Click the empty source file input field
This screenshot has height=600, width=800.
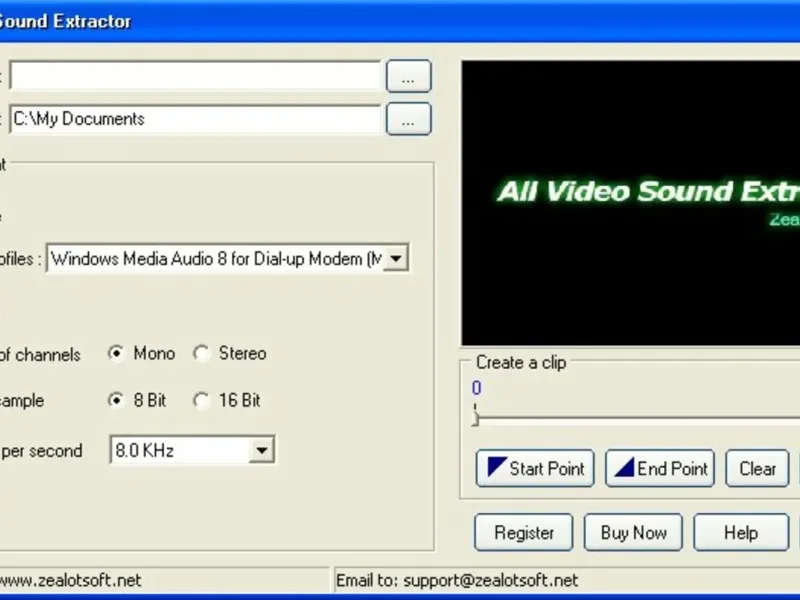(x=195, y=77)
